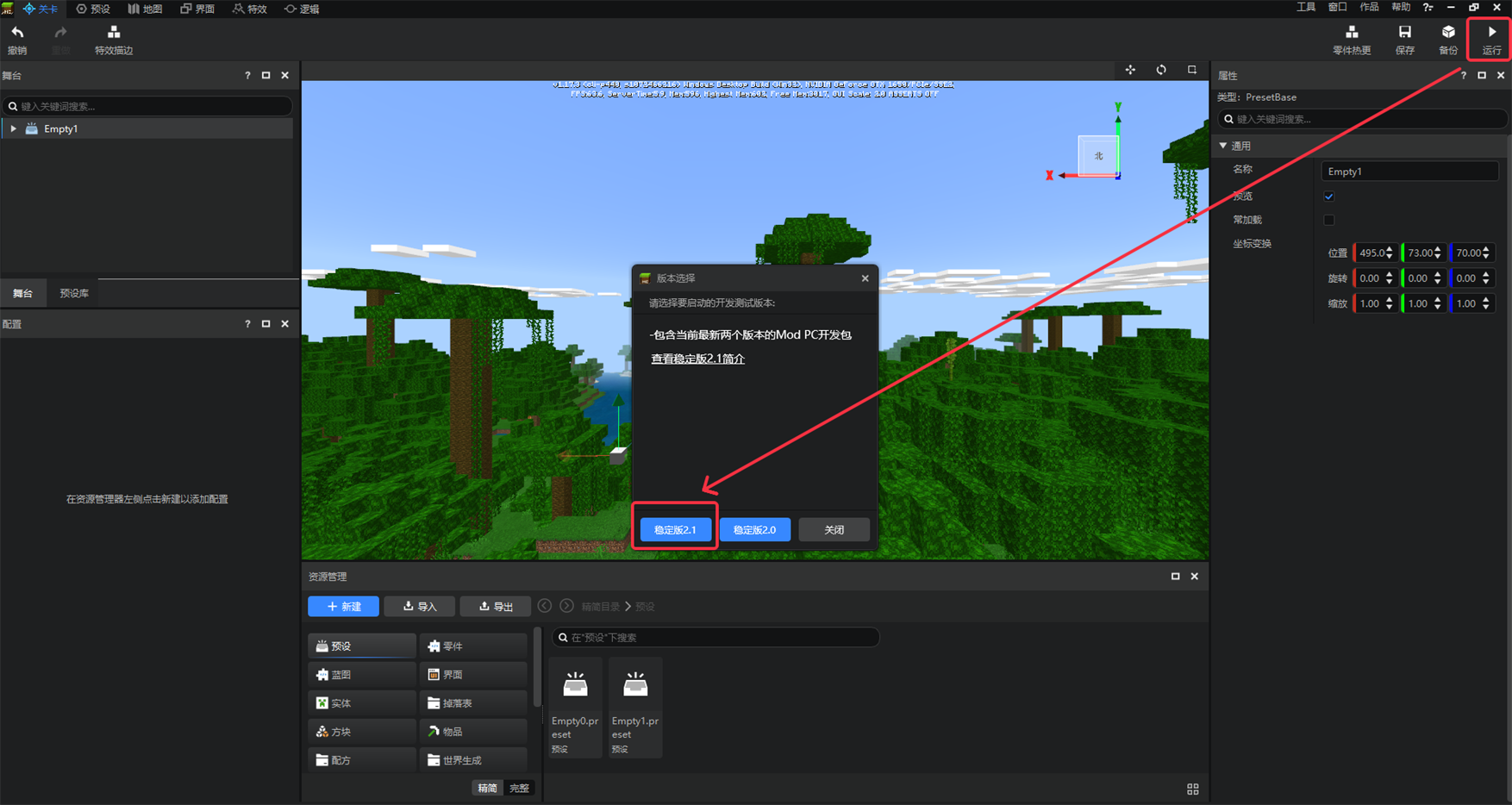Open help for the 配置 panel
Viewport: 1512px width, 805px height.
tap(247, 324)
